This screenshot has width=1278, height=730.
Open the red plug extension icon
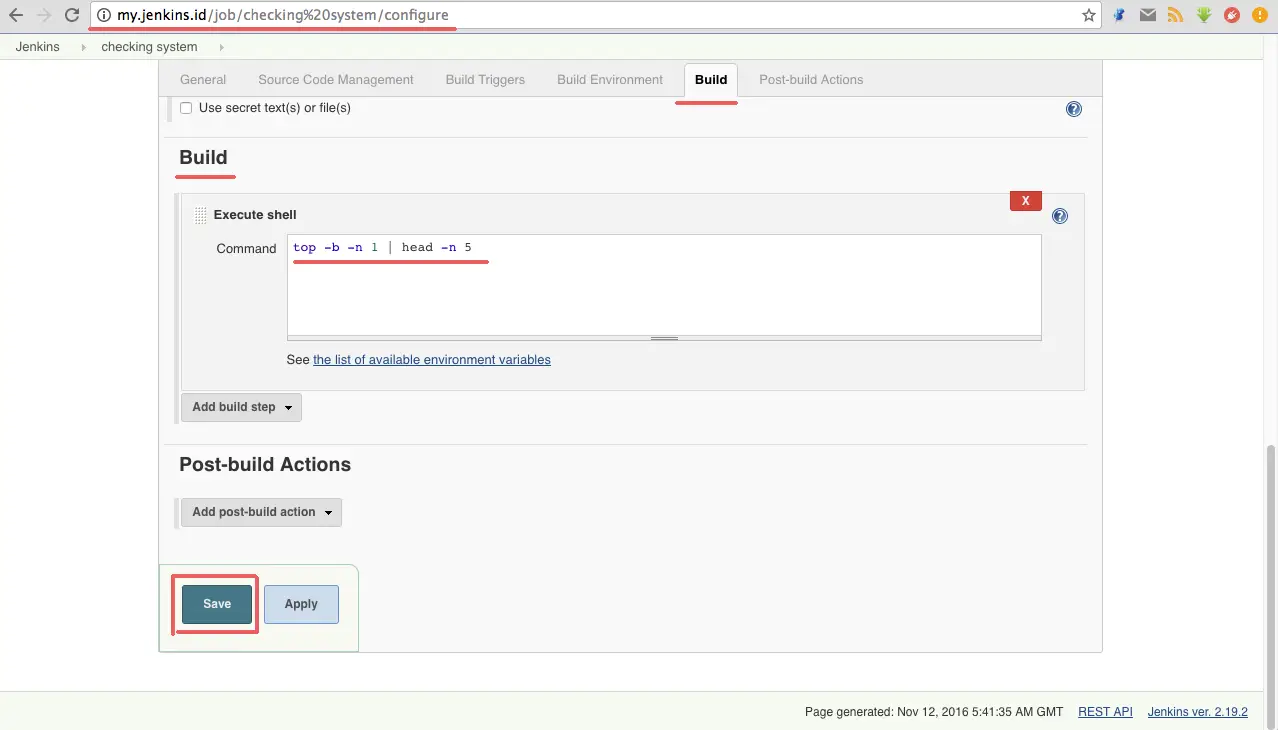click(x=1232, y=15)
